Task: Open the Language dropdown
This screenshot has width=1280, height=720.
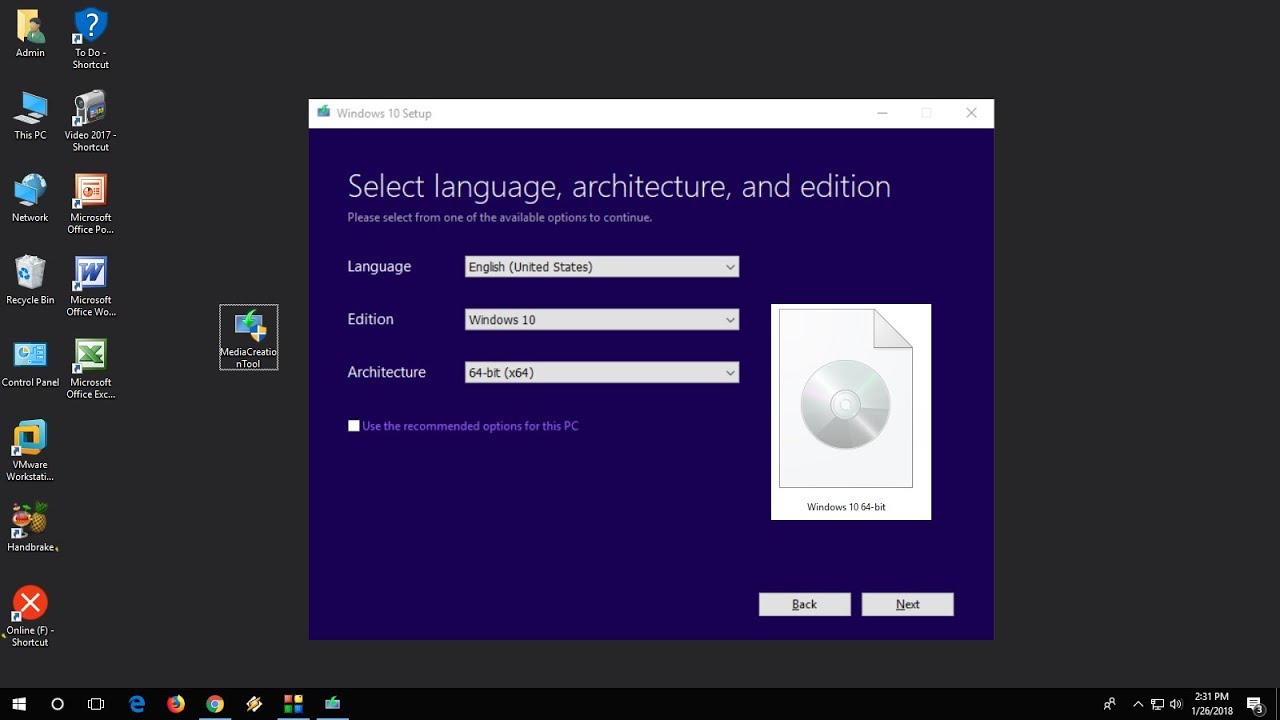Action: click(602, 267)
